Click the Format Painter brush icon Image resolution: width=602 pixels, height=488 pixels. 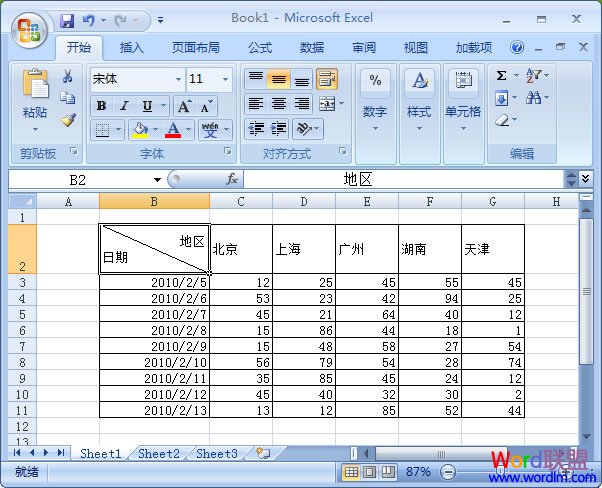click(x=68, y=120)
